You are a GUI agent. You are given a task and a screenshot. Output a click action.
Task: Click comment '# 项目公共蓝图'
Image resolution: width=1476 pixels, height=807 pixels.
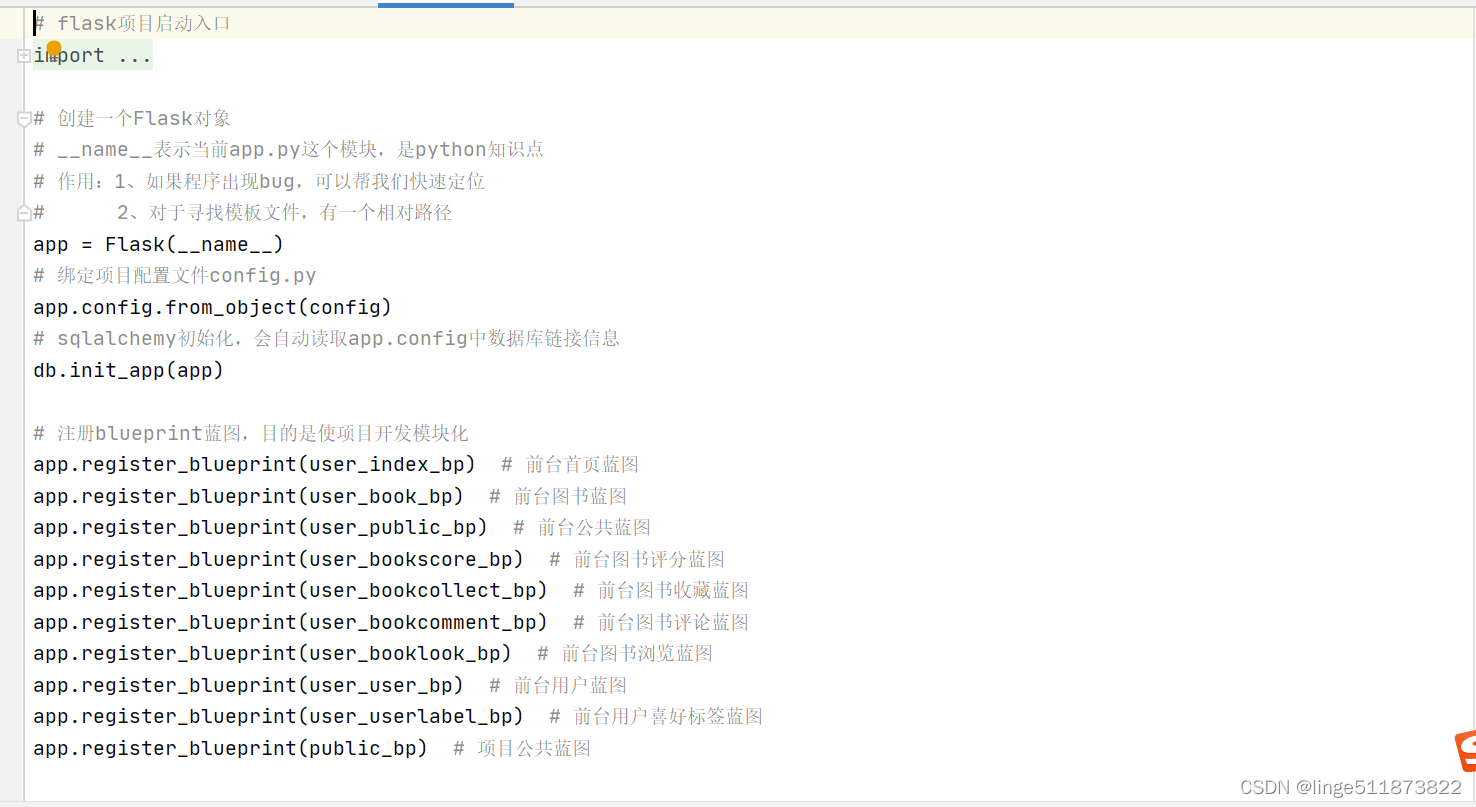[522, 749]
